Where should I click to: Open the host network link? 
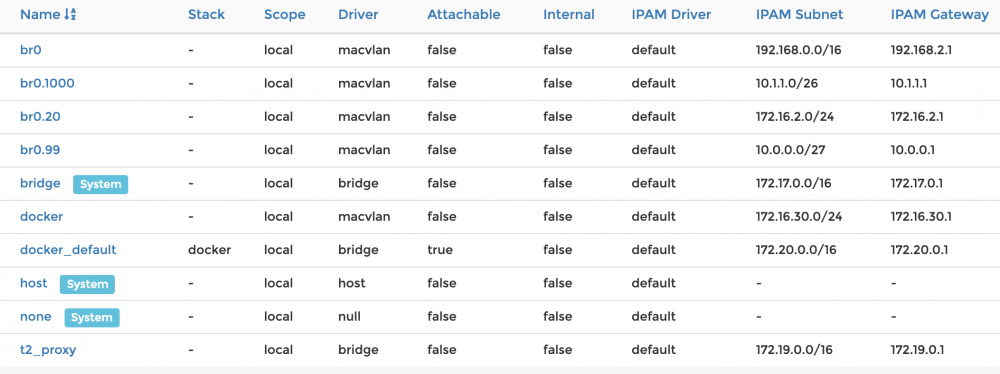34,283
